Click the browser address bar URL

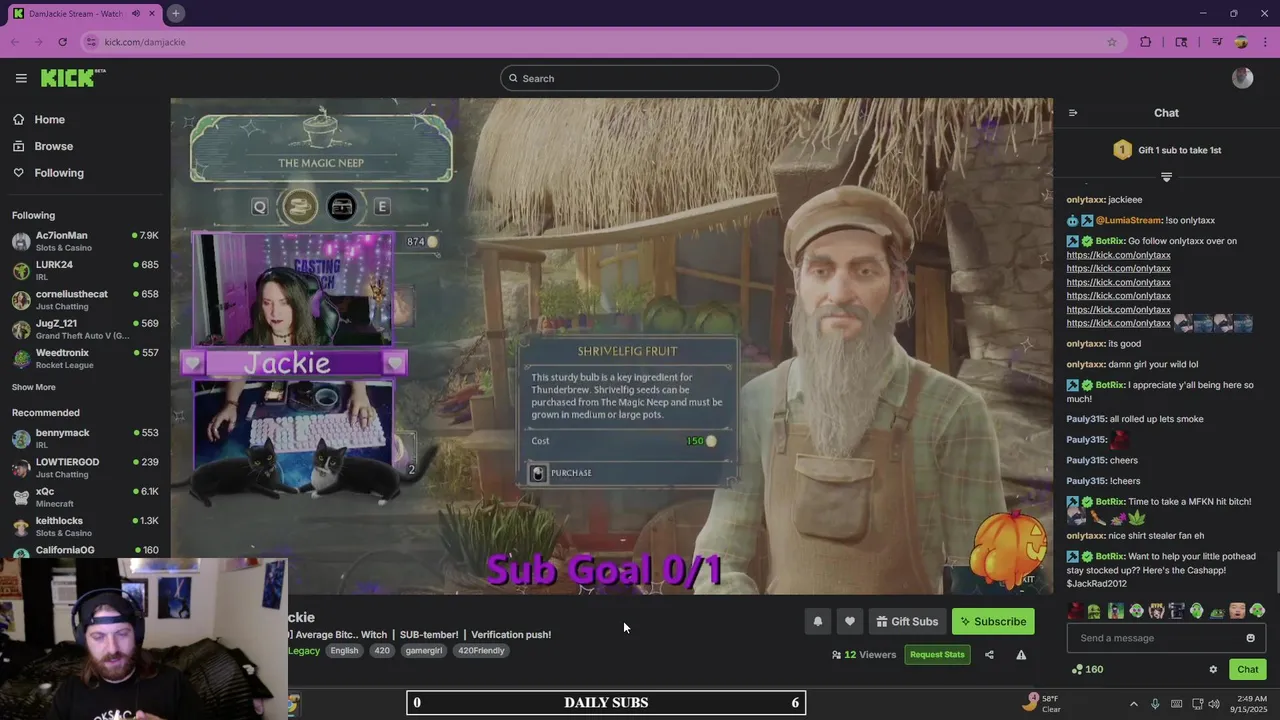tap(145, 42)
